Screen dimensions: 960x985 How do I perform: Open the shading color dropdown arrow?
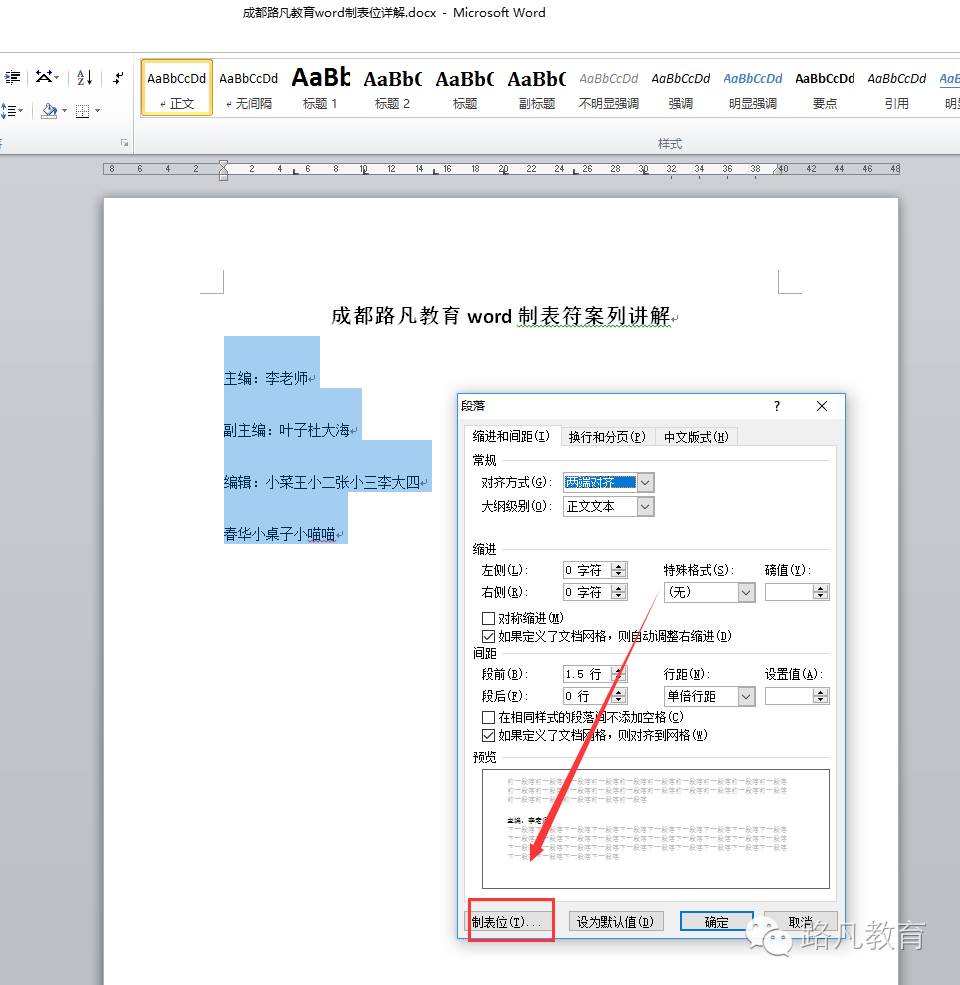tap(64, 111)
